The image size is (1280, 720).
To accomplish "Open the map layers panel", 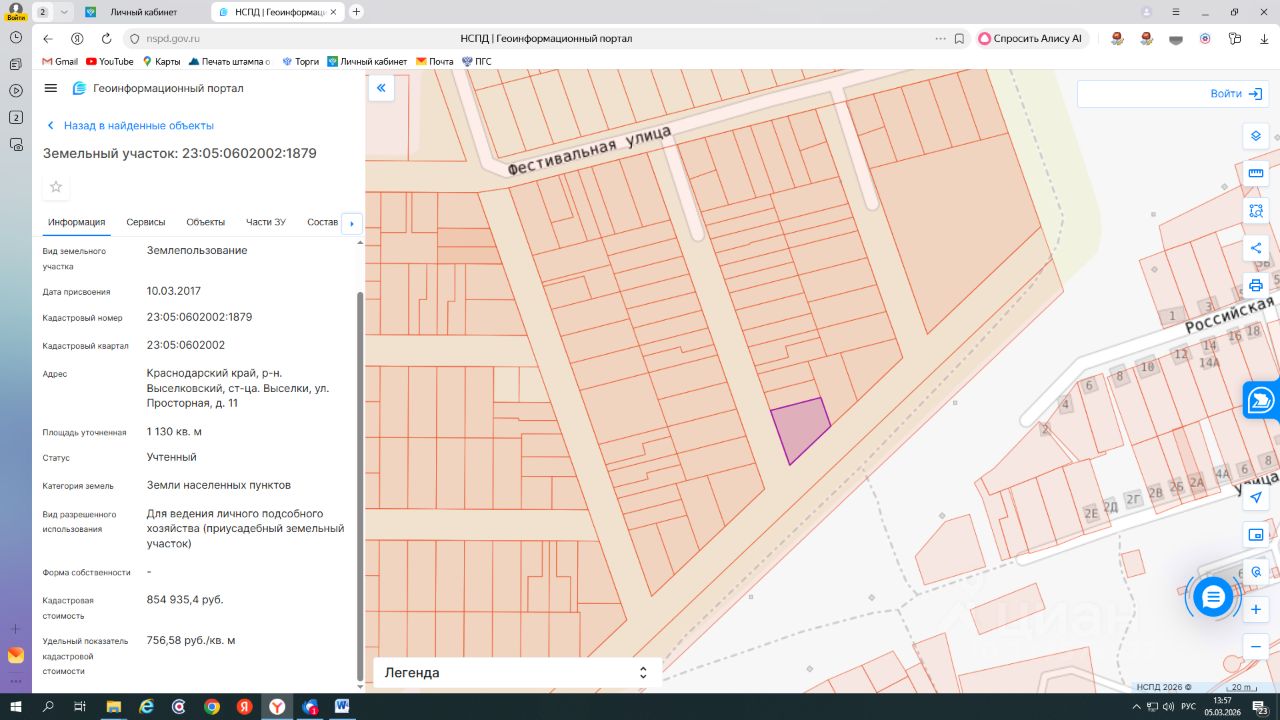I will 1256,136.
